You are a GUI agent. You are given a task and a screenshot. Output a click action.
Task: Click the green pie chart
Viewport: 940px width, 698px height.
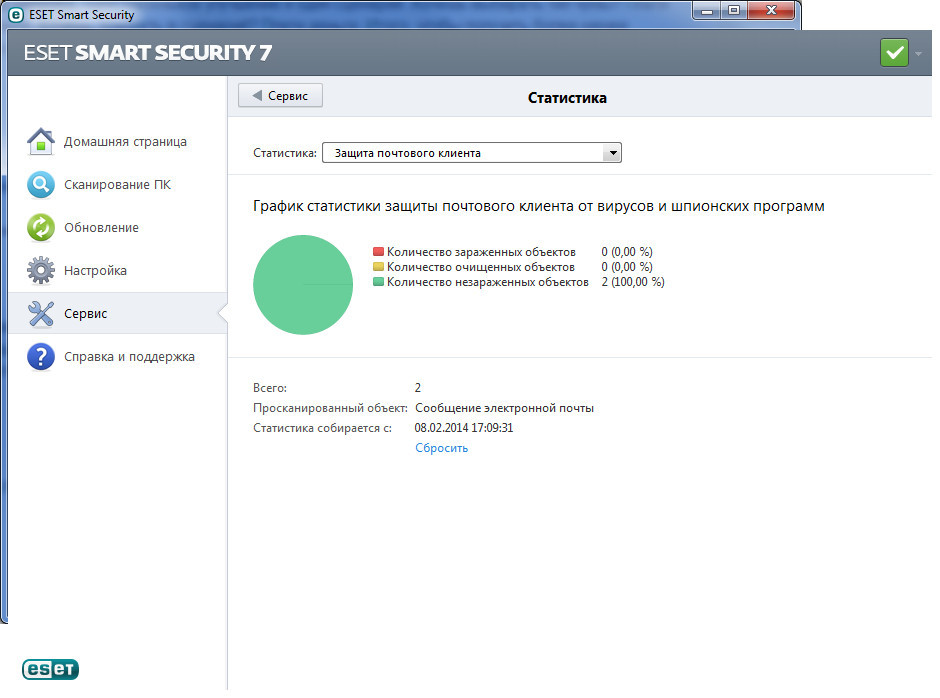click(303, 285)
